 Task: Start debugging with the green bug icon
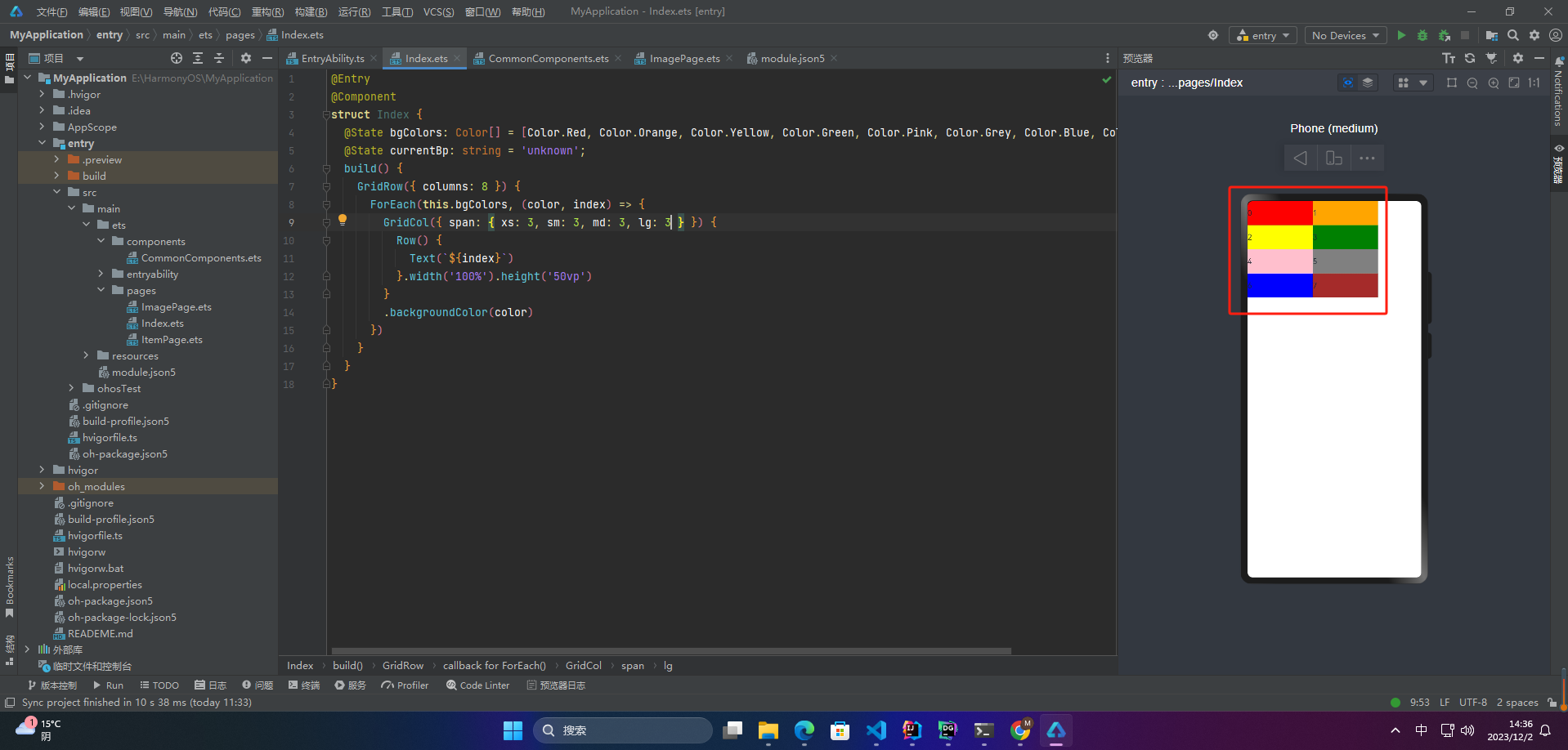[1422, 35]
